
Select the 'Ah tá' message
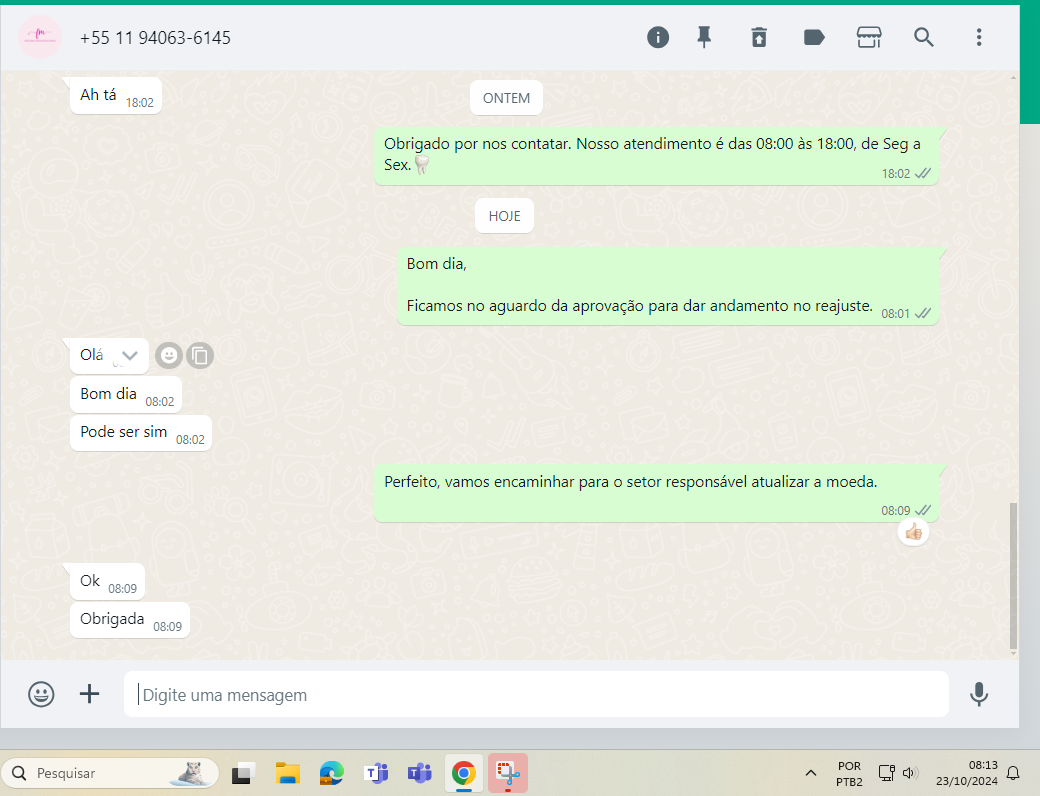pyautogui.click(x=116, y=96)
